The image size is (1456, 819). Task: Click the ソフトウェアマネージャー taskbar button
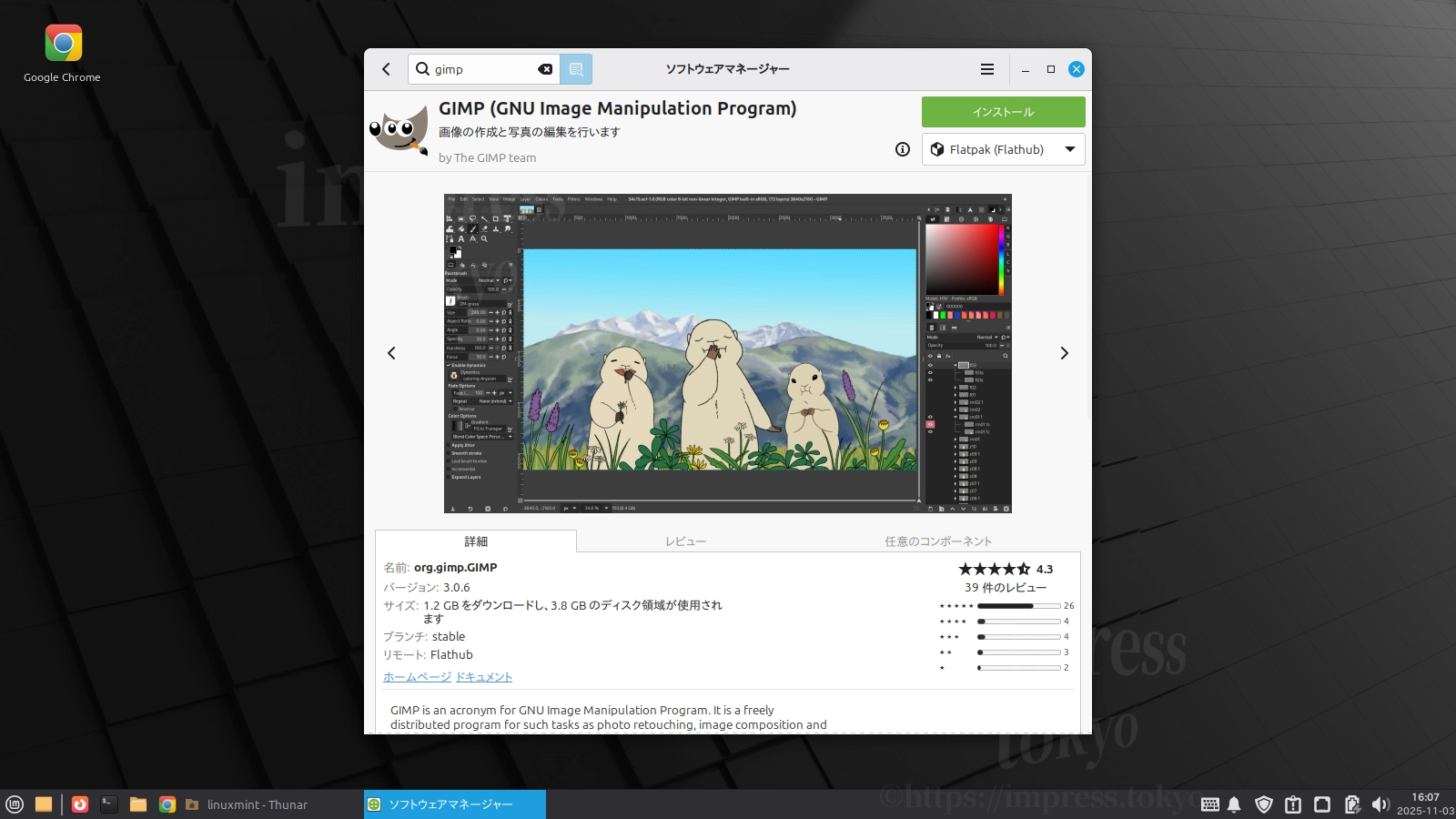tap(455, 804)
